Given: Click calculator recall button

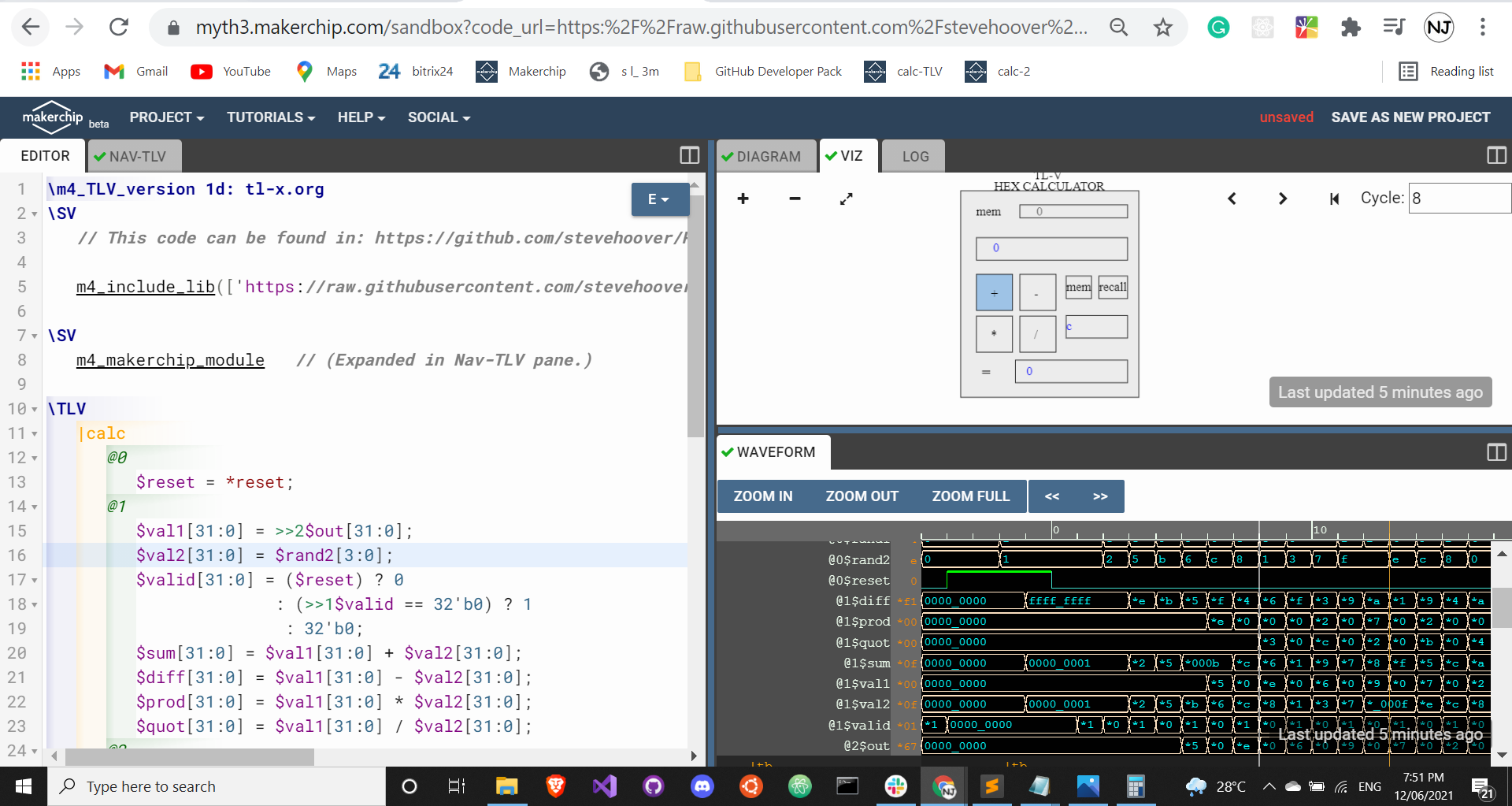Looking at the screenshot, I should pyautogui.click(x=1113, y=287).
